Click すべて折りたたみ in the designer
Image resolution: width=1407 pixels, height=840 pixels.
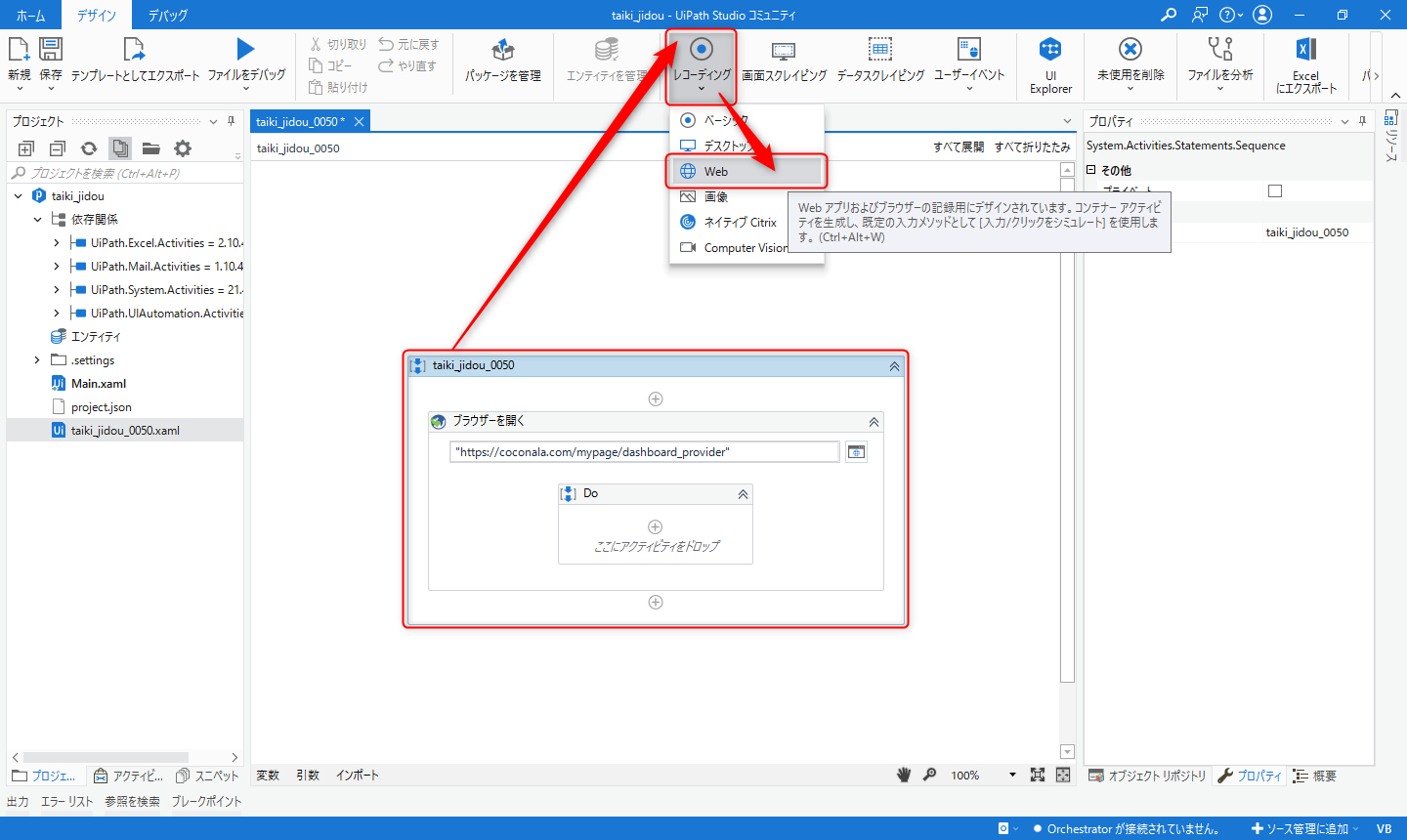pyautogui.click(x=1033, y=147)
